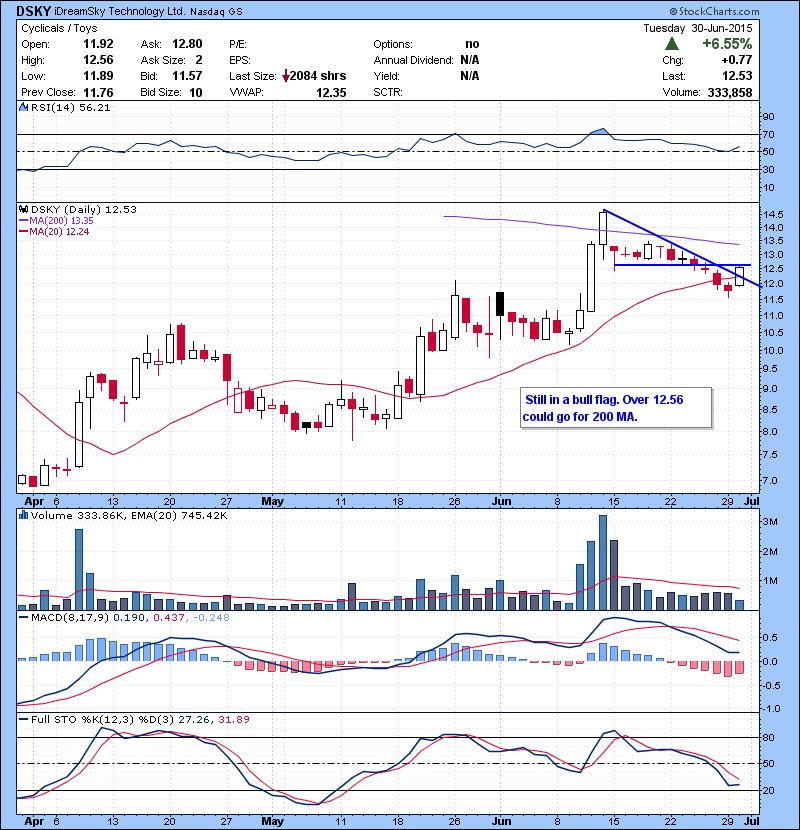800x830 pixels.
Task: Click the MA(20) 12.24 legend text
Action: click(x=59, y=231)
